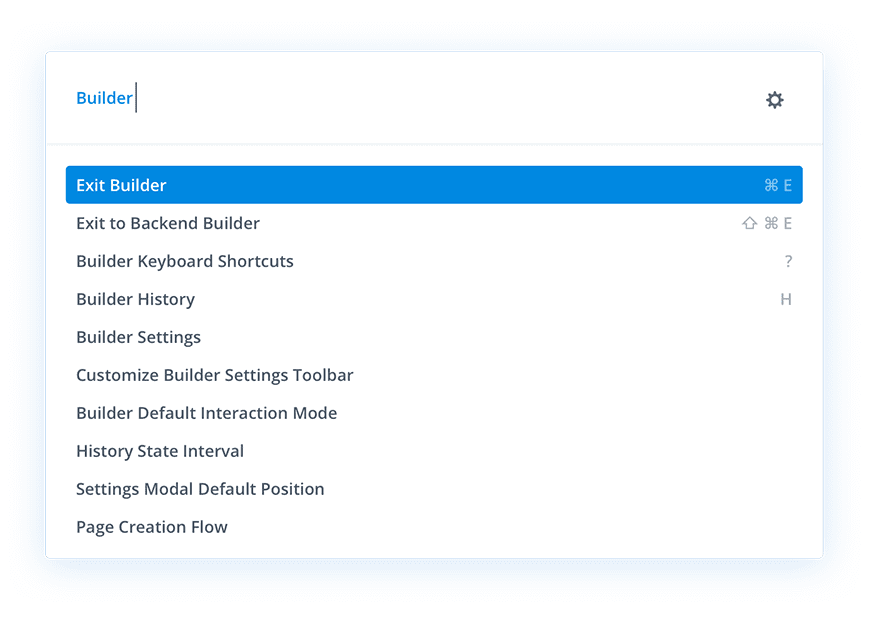Click the Command E shortcut hint
The width and height of the screenshot is (880, 634).
coord(778,185)
